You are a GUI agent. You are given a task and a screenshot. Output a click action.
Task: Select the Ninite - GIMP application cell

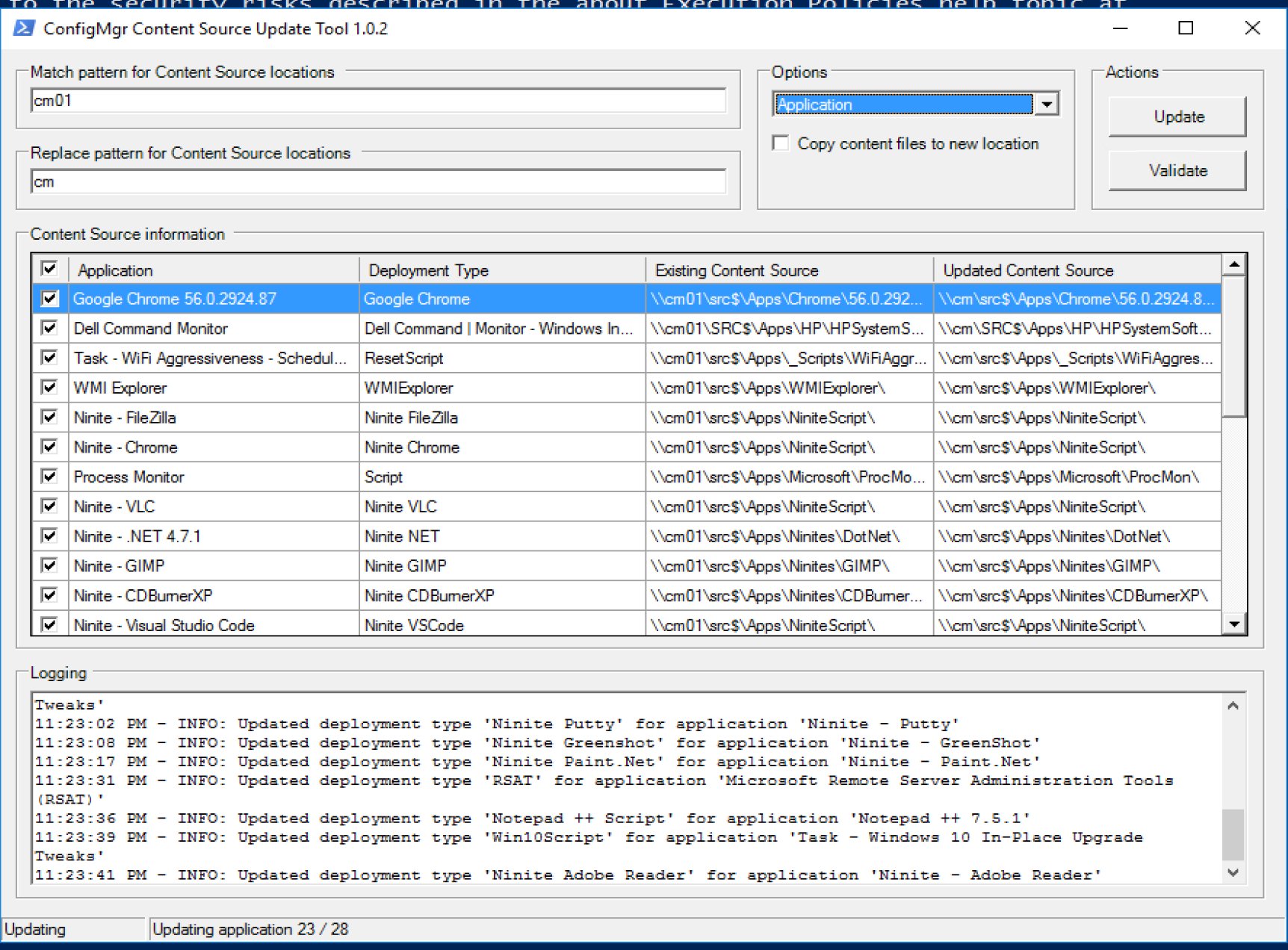pos(214,565)
